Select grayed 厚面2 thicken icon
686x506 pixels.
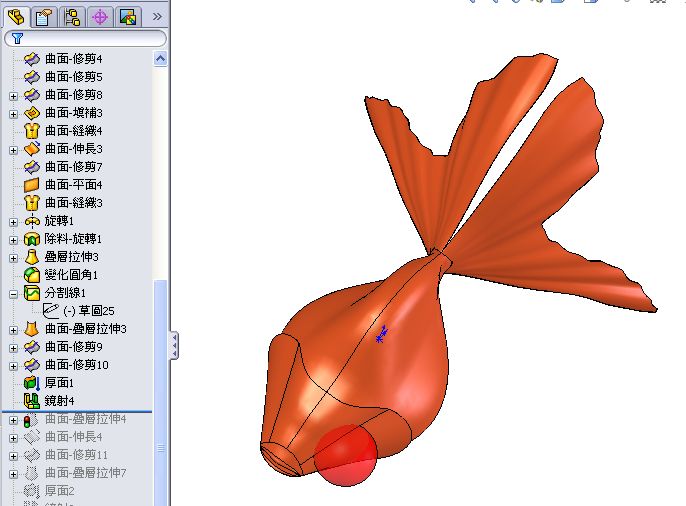[x=32, y=491]
